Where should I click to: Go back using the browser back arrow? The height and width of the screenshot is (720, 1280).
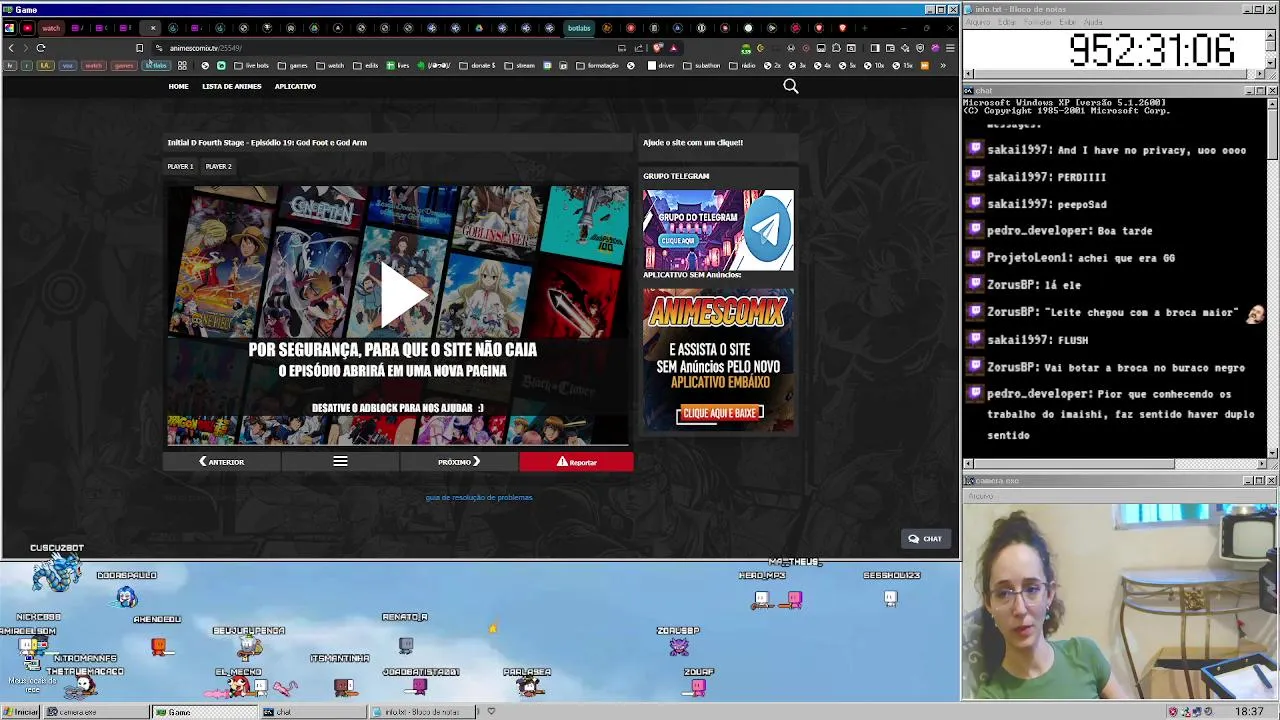click(x=11, y=48)
